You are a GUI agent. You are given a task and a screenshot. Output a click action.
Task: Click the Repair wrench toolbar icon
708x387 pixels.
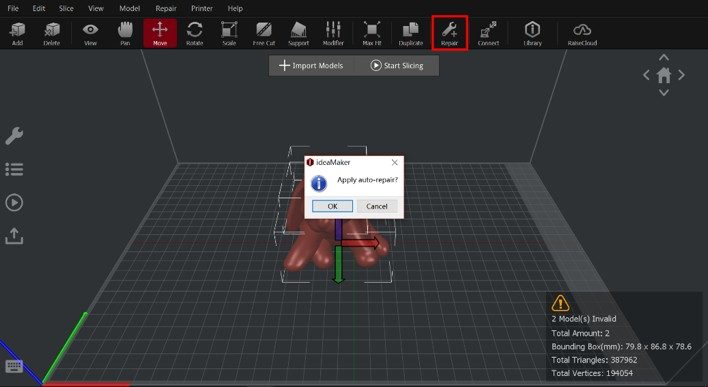coord(449,33)
